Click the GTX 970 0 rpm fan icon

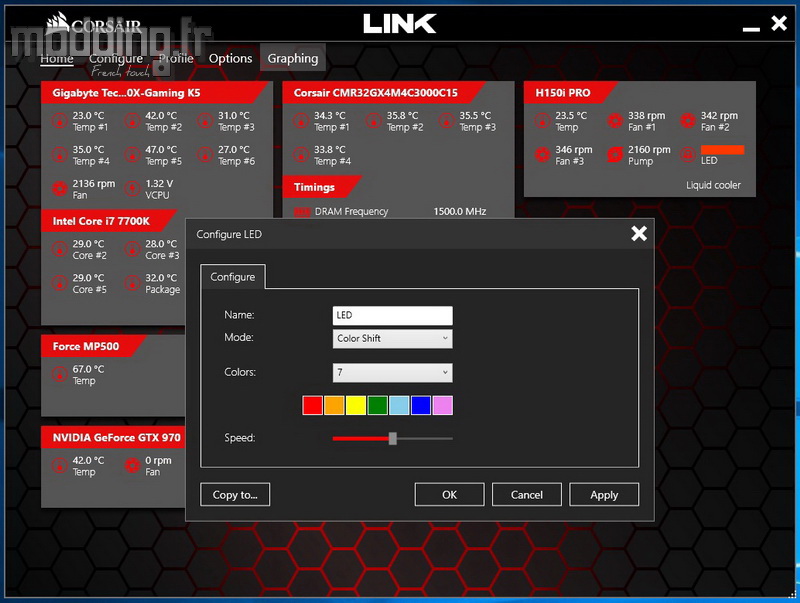pyautogui.click(x=133, y=466)
